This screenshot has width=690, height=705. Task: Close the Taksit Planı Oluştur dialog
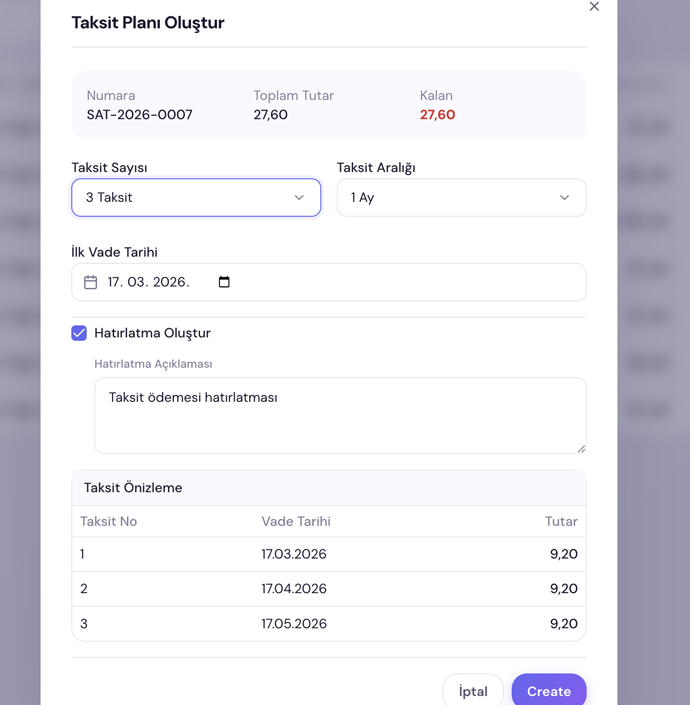tap(594, 7)
